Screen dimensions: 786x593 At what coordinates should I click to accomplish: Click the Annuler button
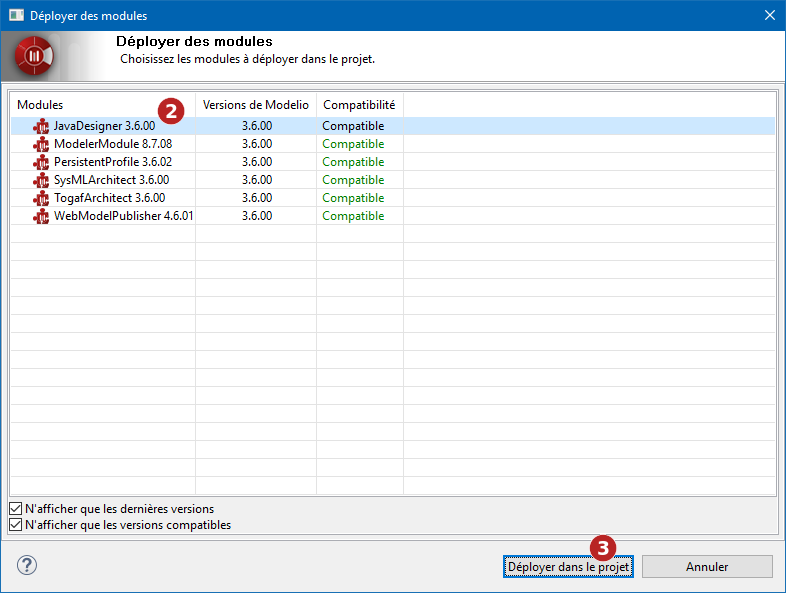tap(707, 566)
